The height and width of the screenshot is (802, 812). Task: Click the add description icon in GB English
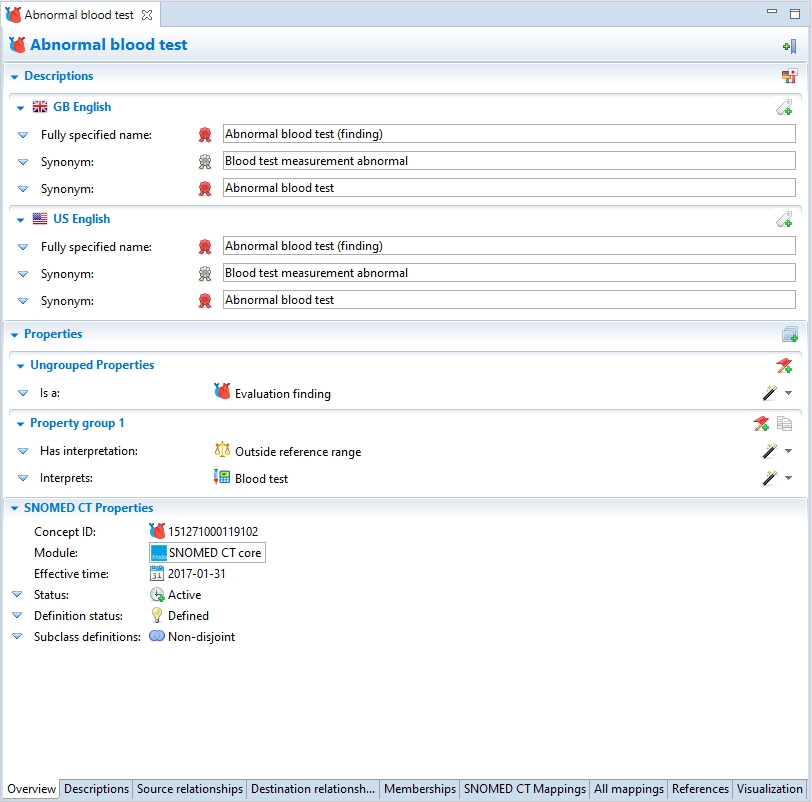pos(785,108)
